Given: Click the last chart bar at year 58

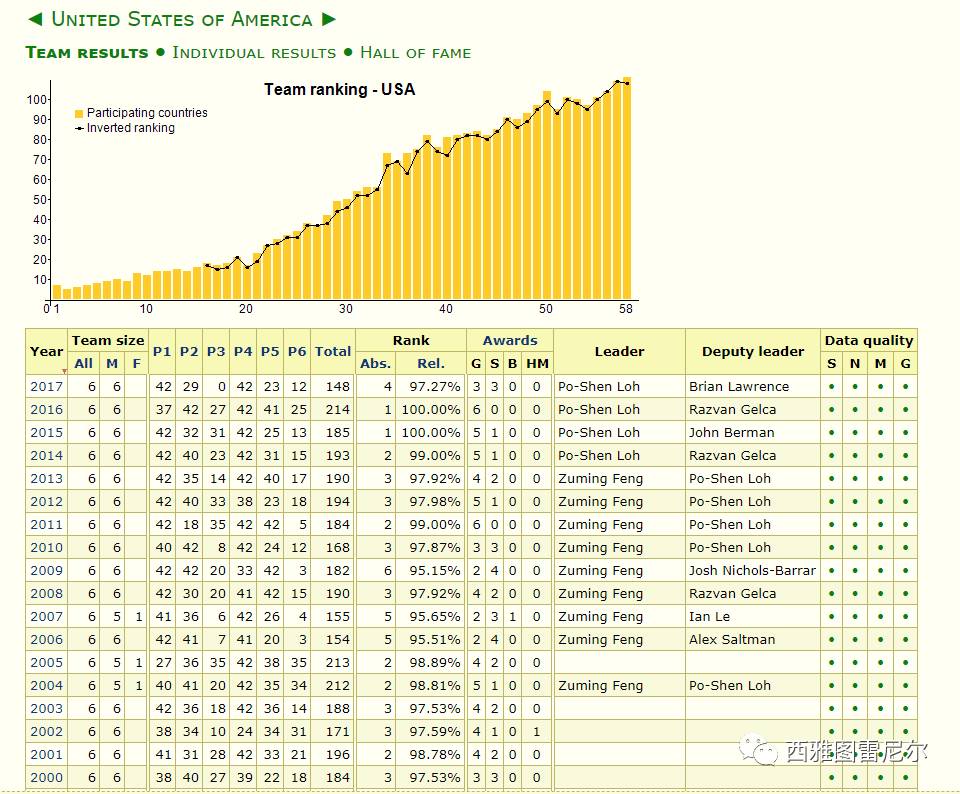Looking at the screenshot, I should point(627,188).
